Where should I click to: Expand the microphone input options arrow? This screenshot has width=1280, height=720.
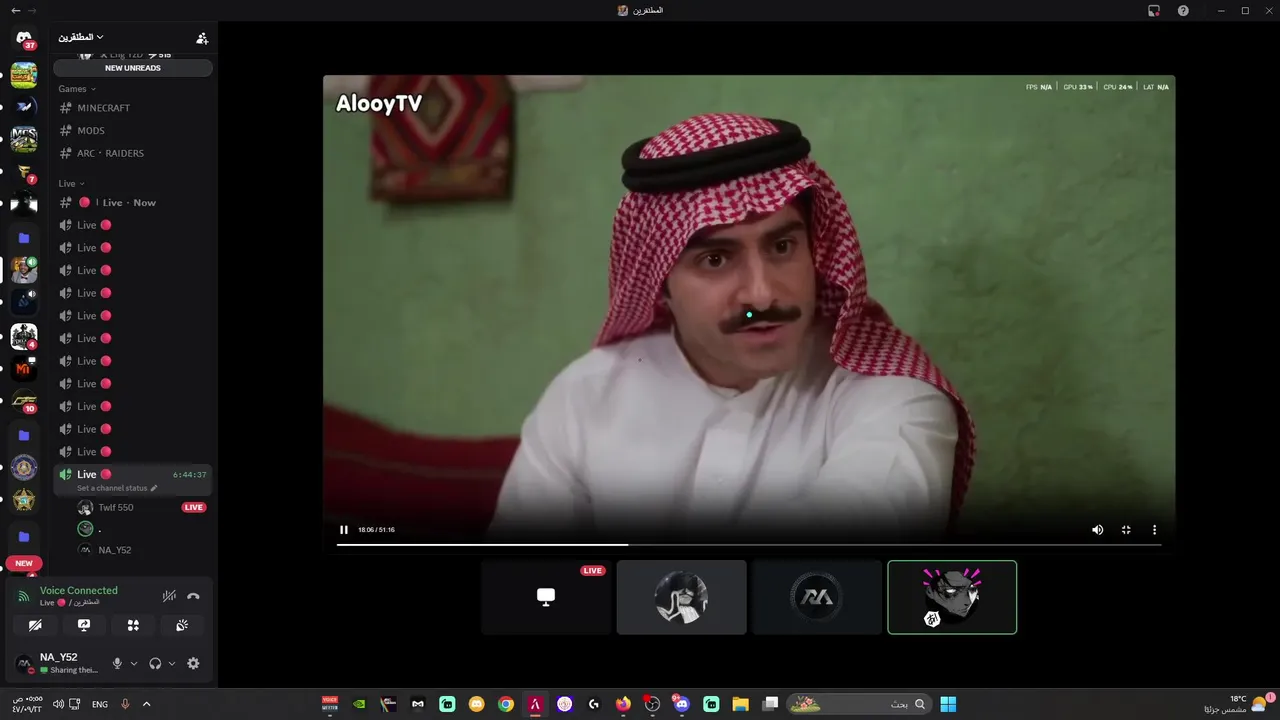[x=134, y=663]
